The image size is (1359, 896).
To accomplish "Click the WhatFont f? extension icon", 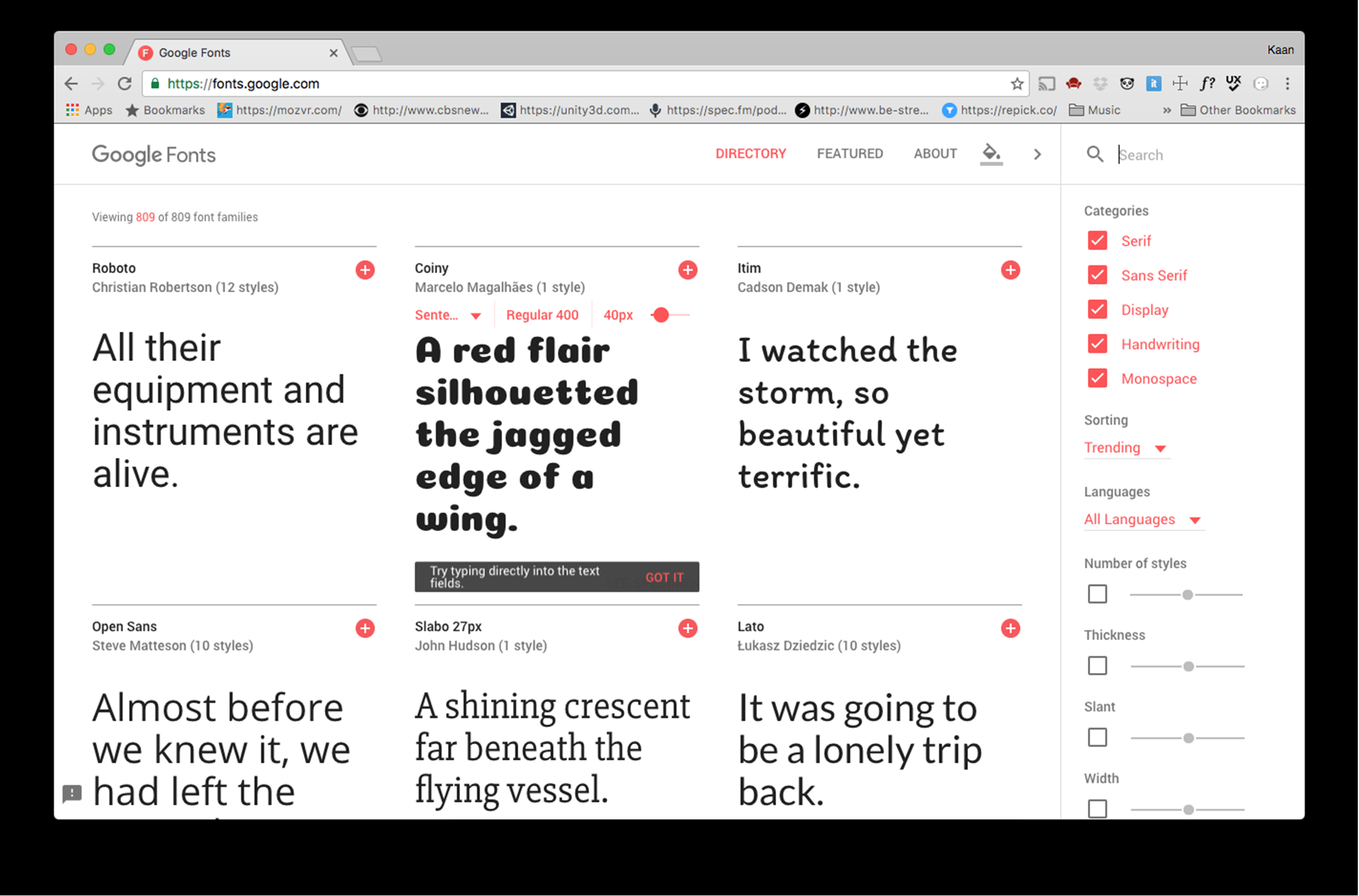I will (1207, 84).
